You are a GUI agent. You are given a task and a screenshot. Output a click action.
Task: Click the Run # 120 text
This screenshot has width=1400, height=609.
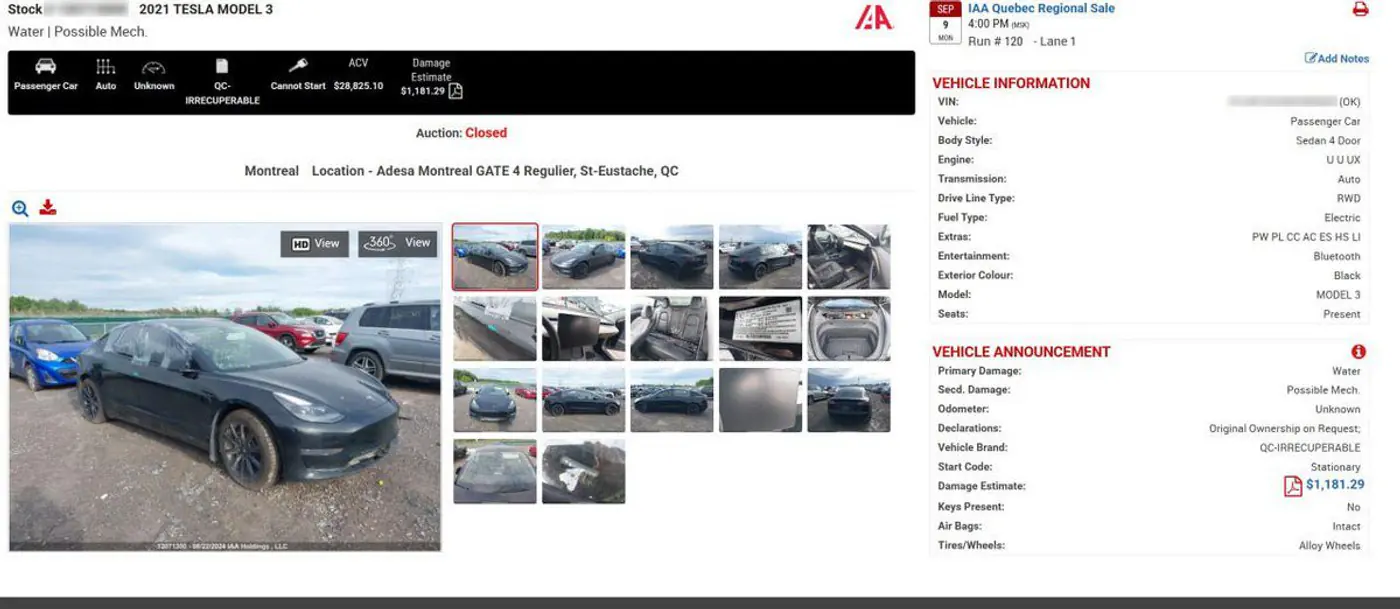coord(996,41)
